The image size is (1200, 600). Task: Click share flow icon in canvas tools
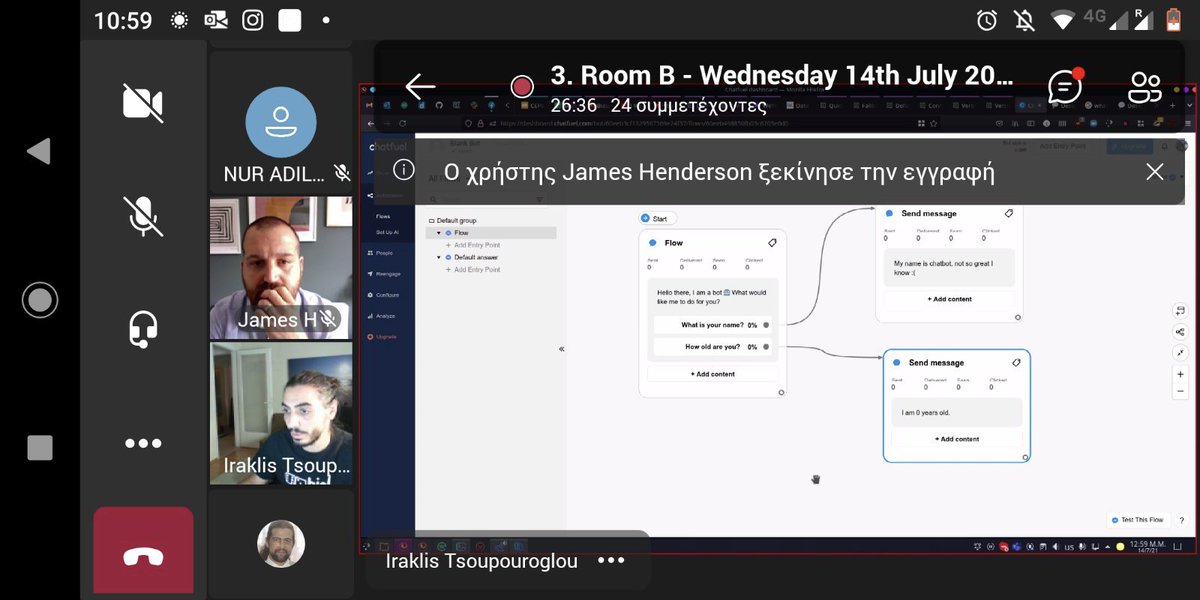[1181, 332]
